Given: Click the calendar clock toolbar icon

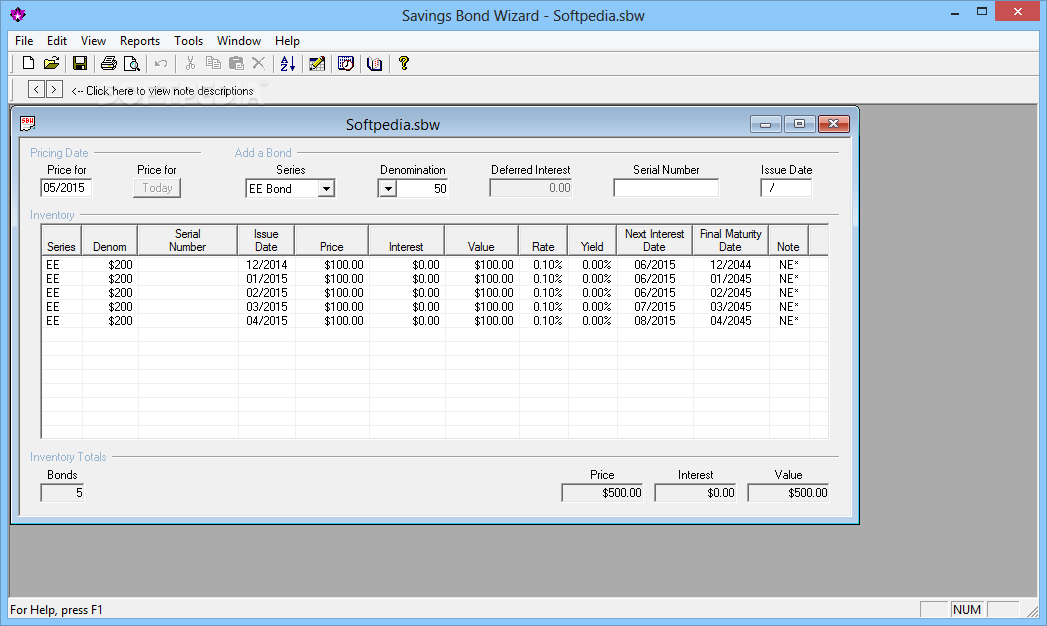Looking at the screenshot, I should coord(346,63).
